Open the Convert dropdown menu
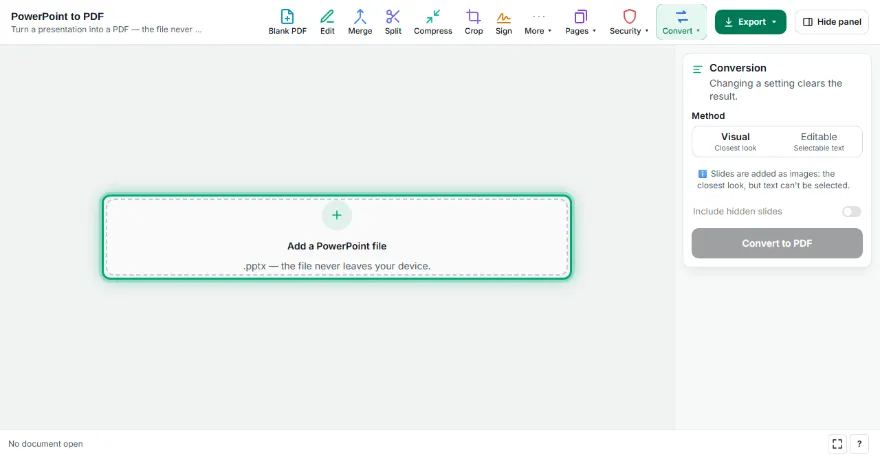This screenshot has height=457, width=880. coord(681,22)
